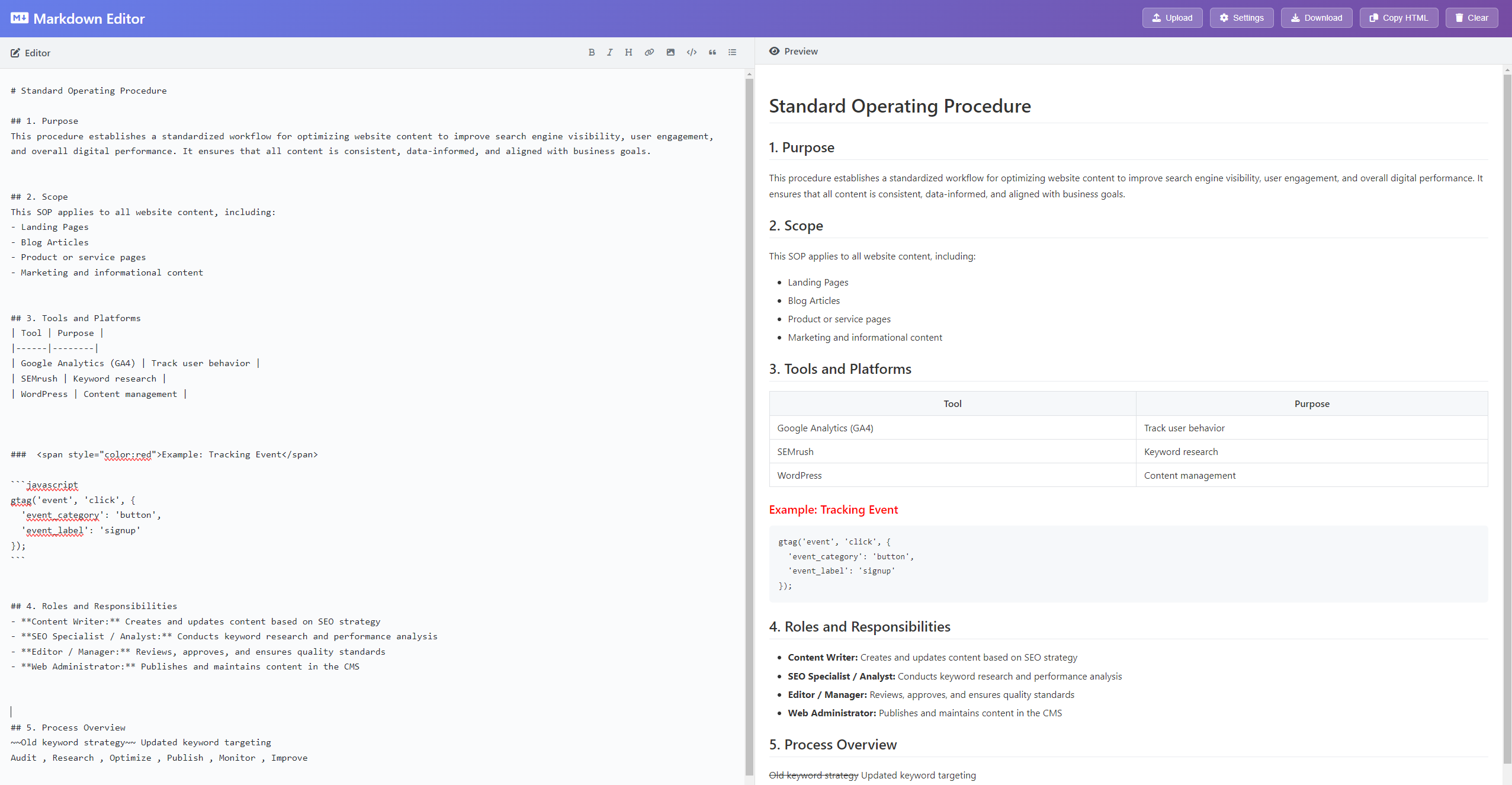Click '2. Scope' heading in preview
The width and height of the screenshot is (1512, 785).
tap(796, 226)
